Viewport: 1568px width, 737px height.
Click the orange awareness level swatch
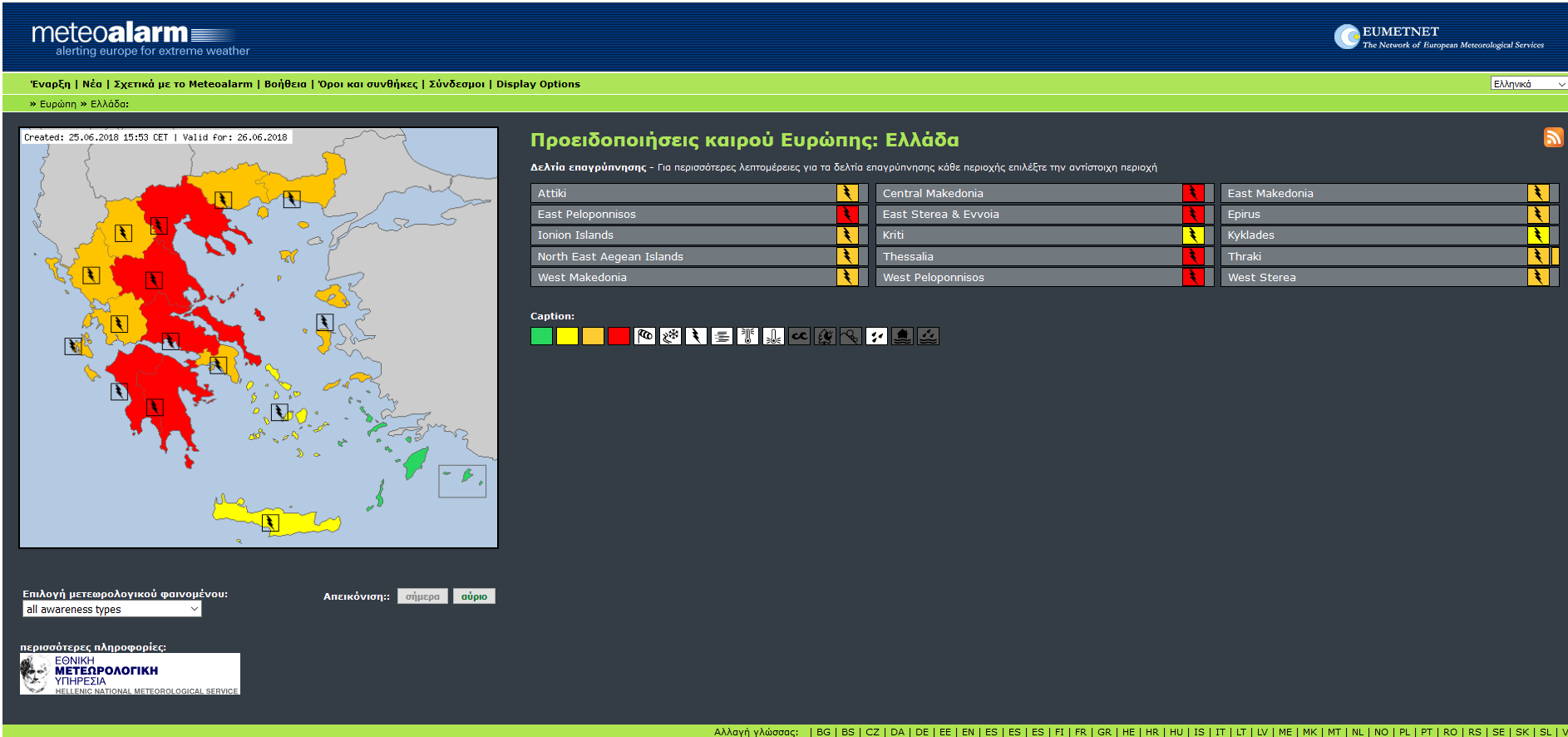[593, 336]
